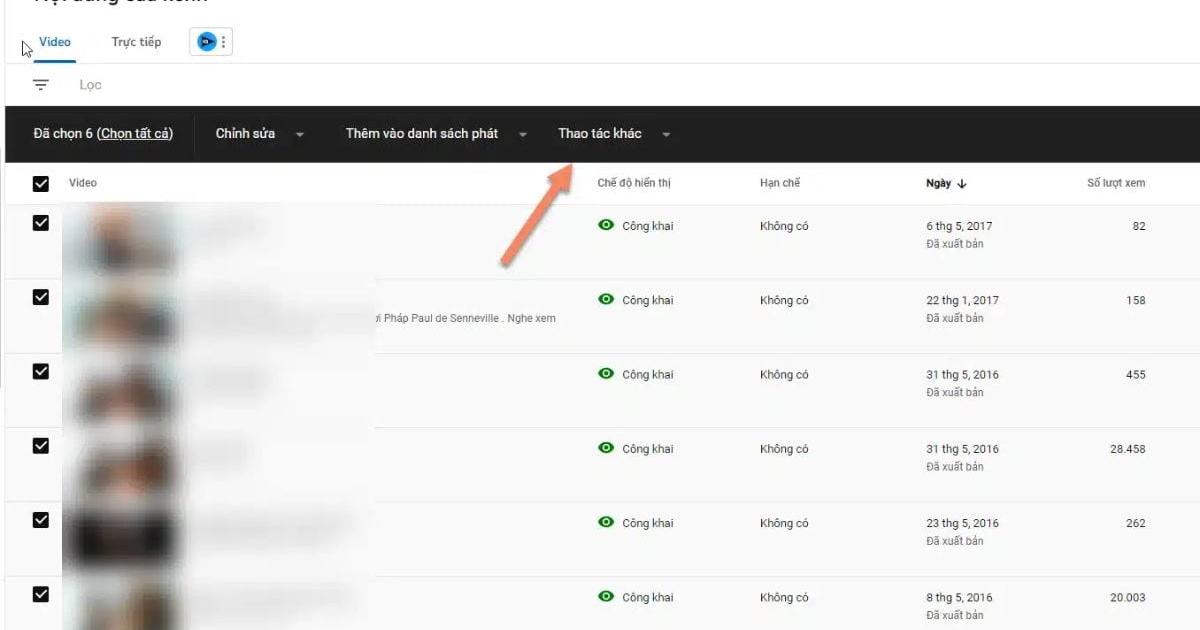The height and width of the screenshot is (630, 1200).
Task: Click the eye icon on the 20.003 views row
Action: coord(606,596)
